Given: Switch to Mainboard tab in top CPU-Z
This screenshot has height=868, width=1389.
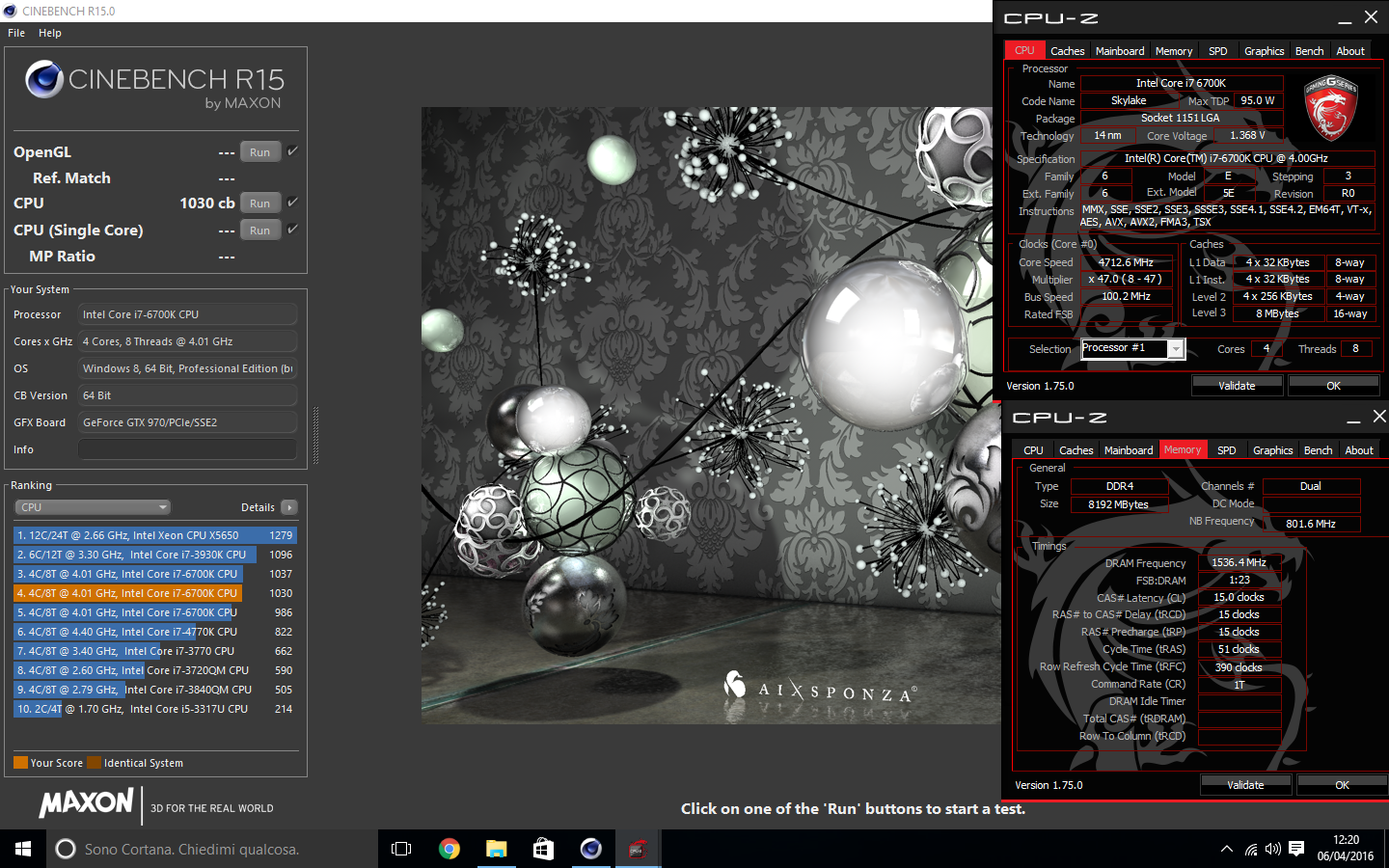Looking at the screenshot, I should point(1120,51).
